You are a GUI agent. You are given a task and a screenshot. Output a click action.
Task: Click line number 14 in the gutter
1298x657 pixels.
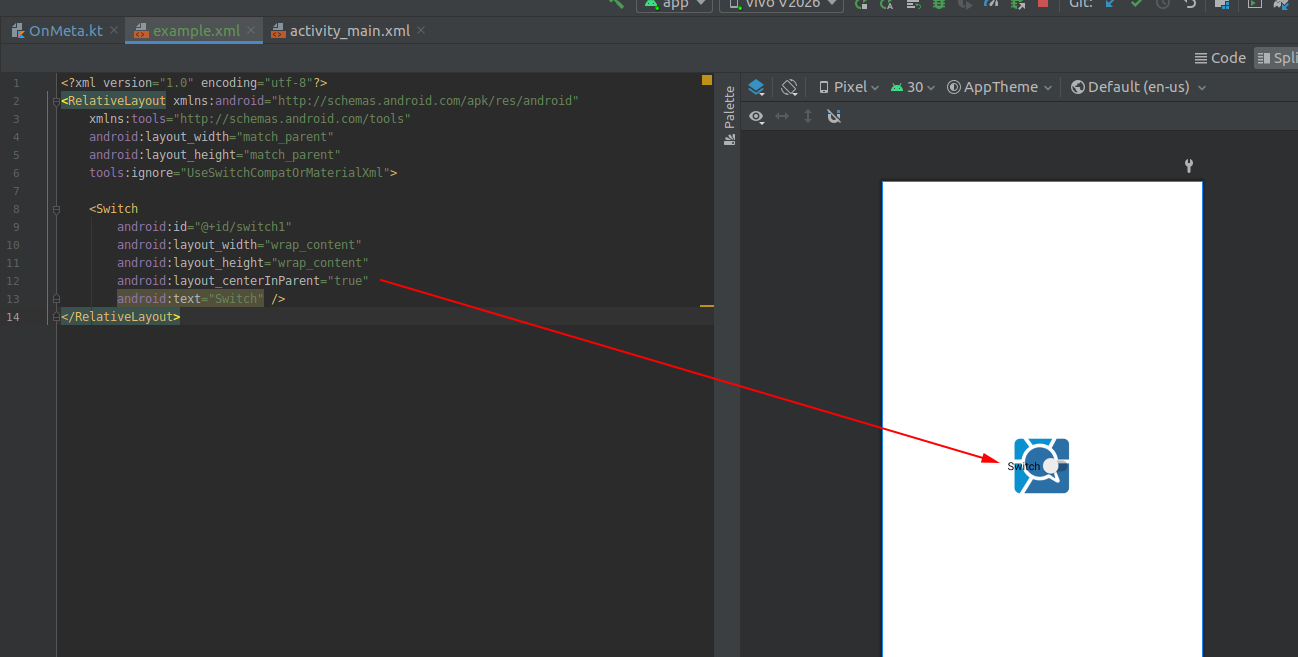pyautogui.click(x=14, y=317)
